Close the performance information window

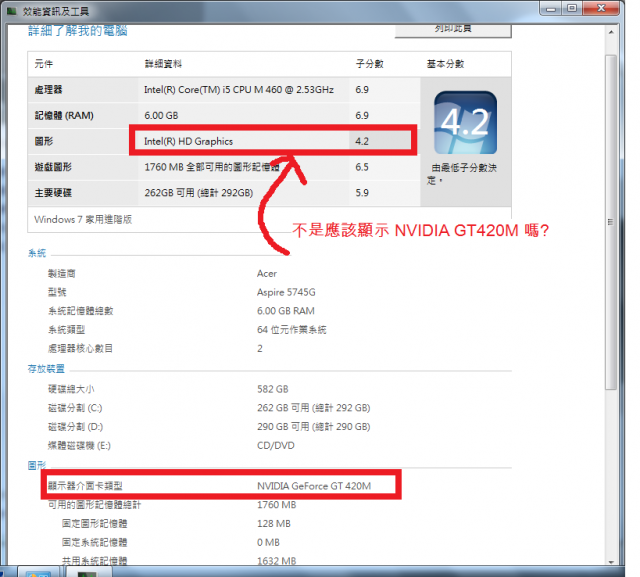click(601, 9)
